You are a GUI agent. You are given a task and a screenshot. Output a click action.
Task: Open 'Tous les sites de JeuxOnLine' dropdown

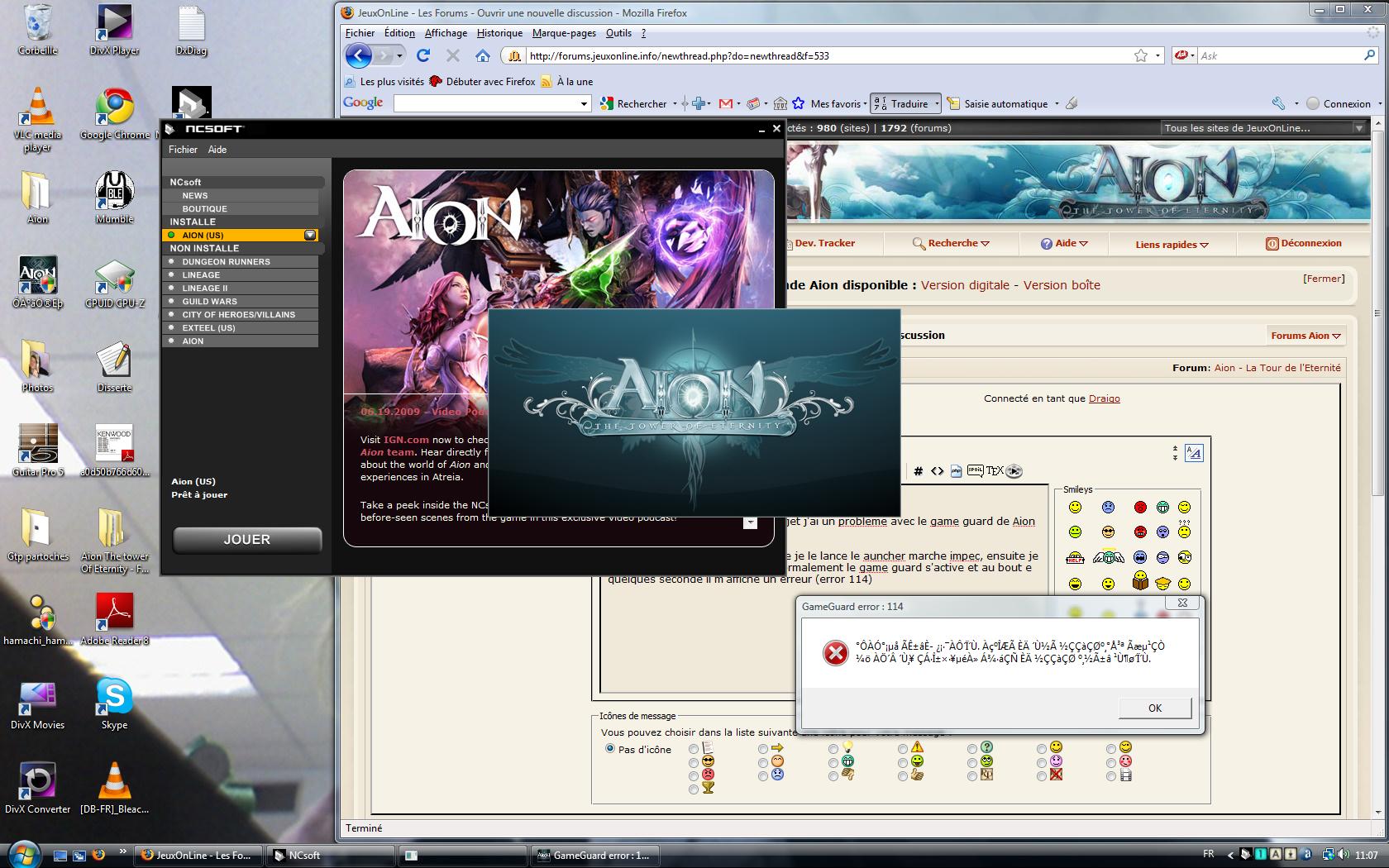1263,128
